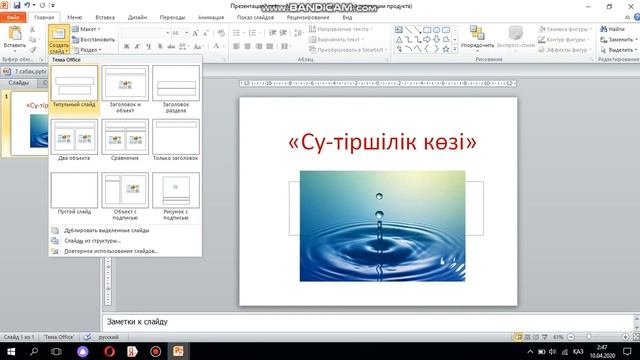Toggle italic К formatting
The width and height of the screenshot is (640, 360).
(x=137, y=47)
